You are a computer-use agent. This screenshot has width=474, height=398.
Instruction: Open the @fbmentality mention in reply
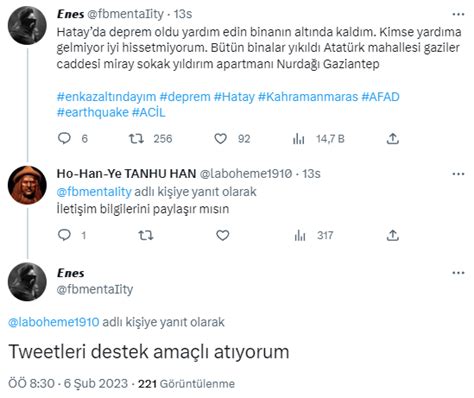click(94, 192)
